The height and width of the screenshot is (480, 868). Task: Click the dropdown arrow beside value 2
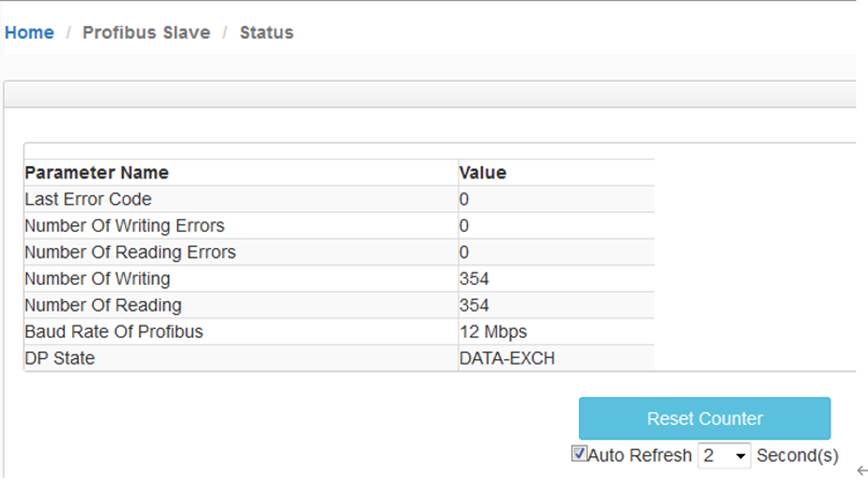(x=740, y=456)
